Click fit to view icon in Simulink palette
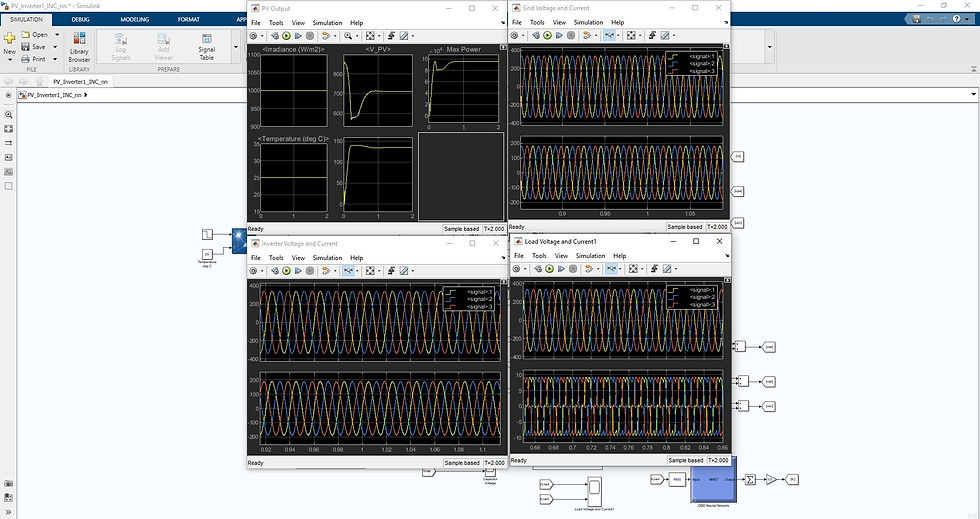The height and width of the screenshot is (519, 980). click(x=8, y=129)
